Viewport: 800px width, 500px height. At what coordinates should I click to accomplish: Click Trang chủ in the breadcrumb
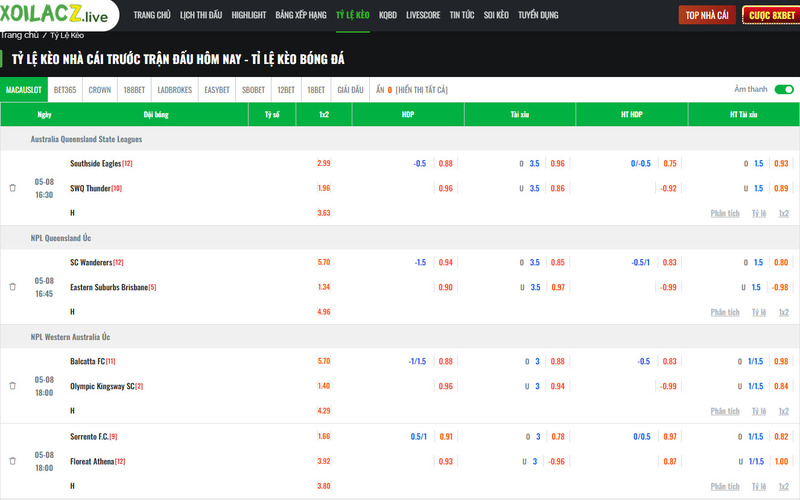tap(19, 35)
